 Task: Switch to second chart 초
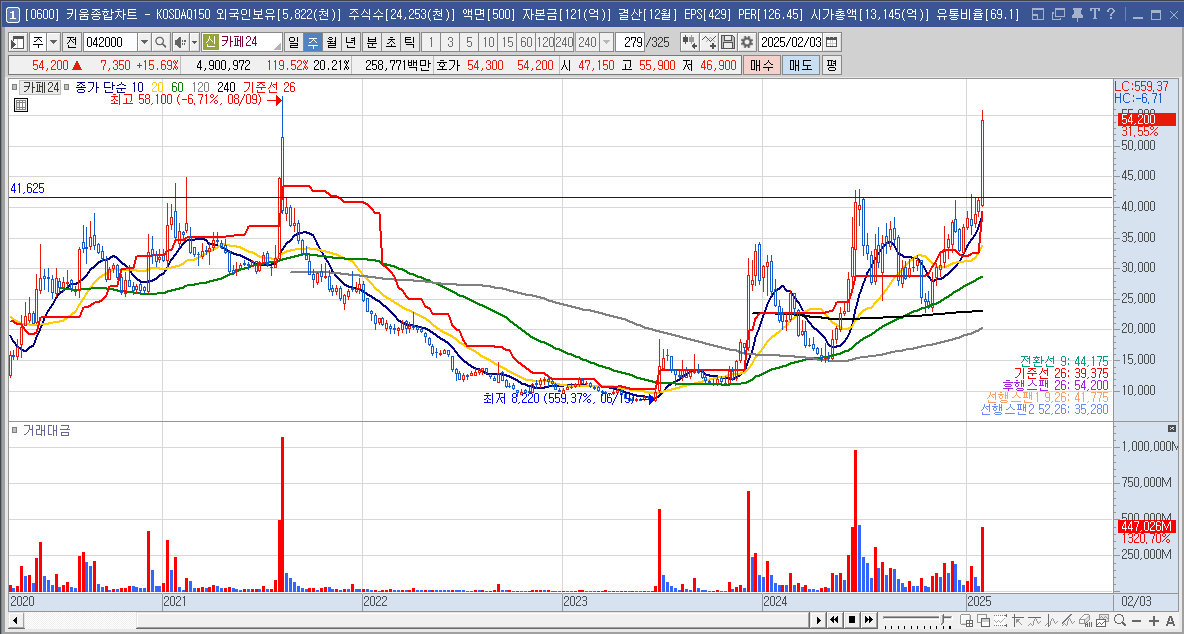click(390, 42)
